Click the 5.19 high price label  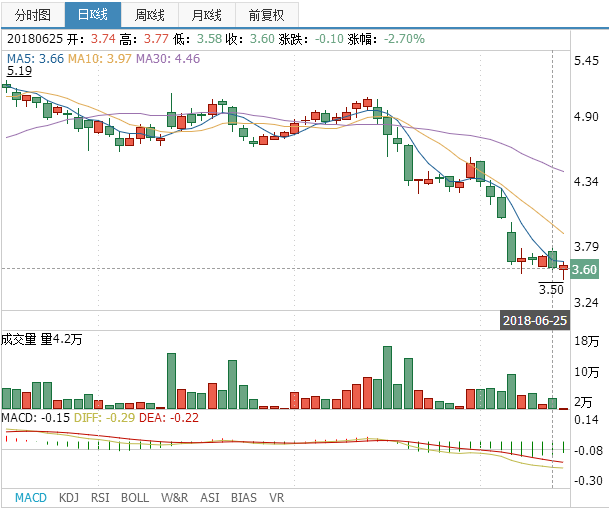tap(19, 71)
